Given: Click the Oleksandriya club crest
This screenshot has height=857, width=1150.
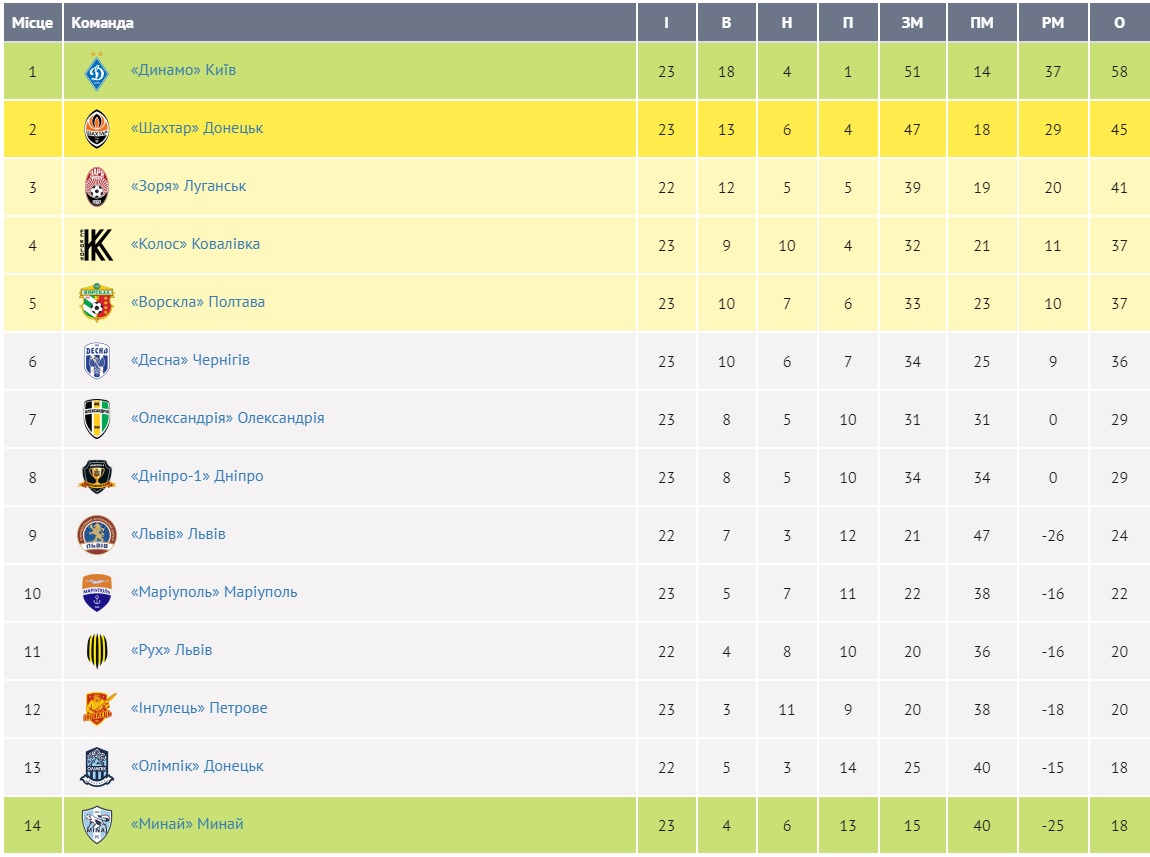Looking at the screenshot, I should (x=97, y=419).
